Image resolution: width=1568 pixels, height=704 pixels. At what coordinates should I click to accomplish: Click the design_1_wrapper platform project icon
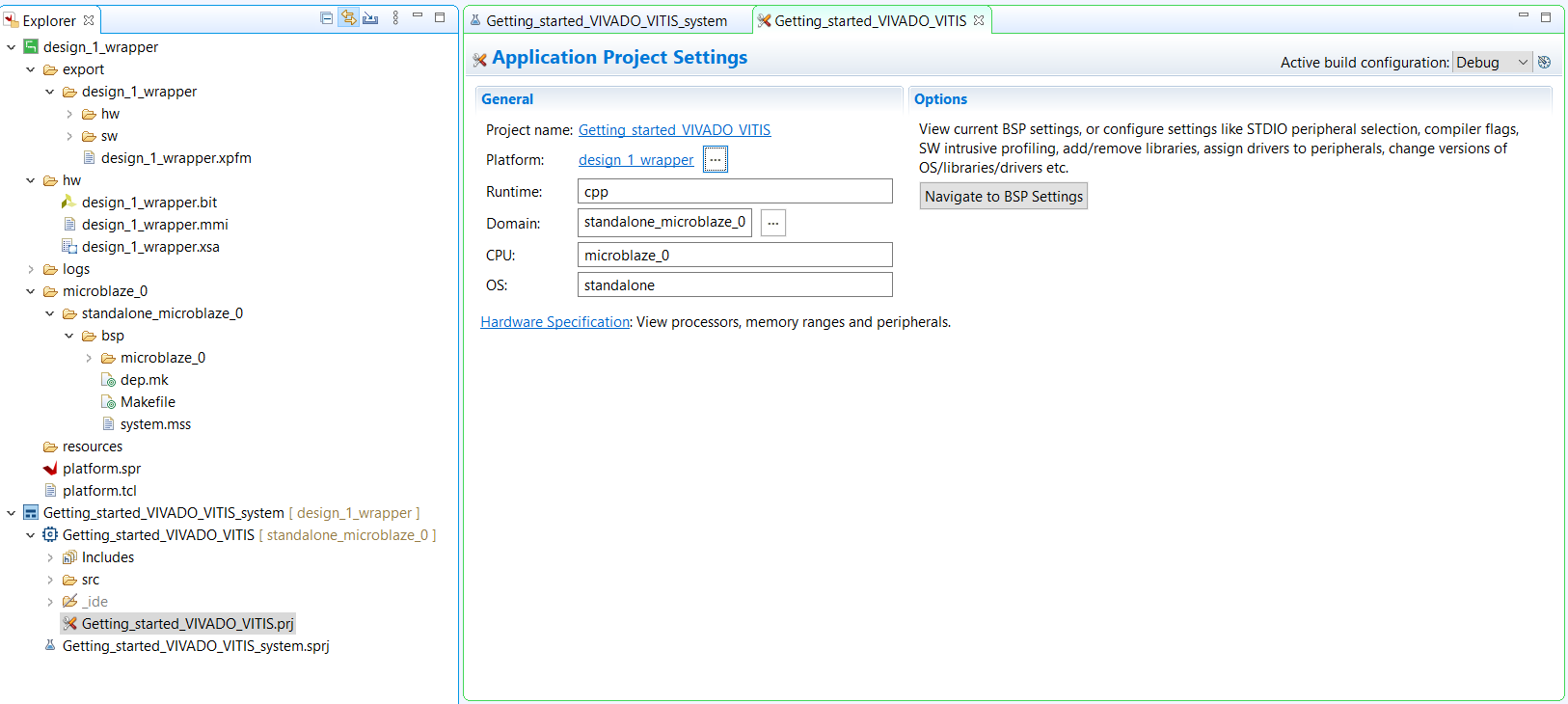coord(31,47)
